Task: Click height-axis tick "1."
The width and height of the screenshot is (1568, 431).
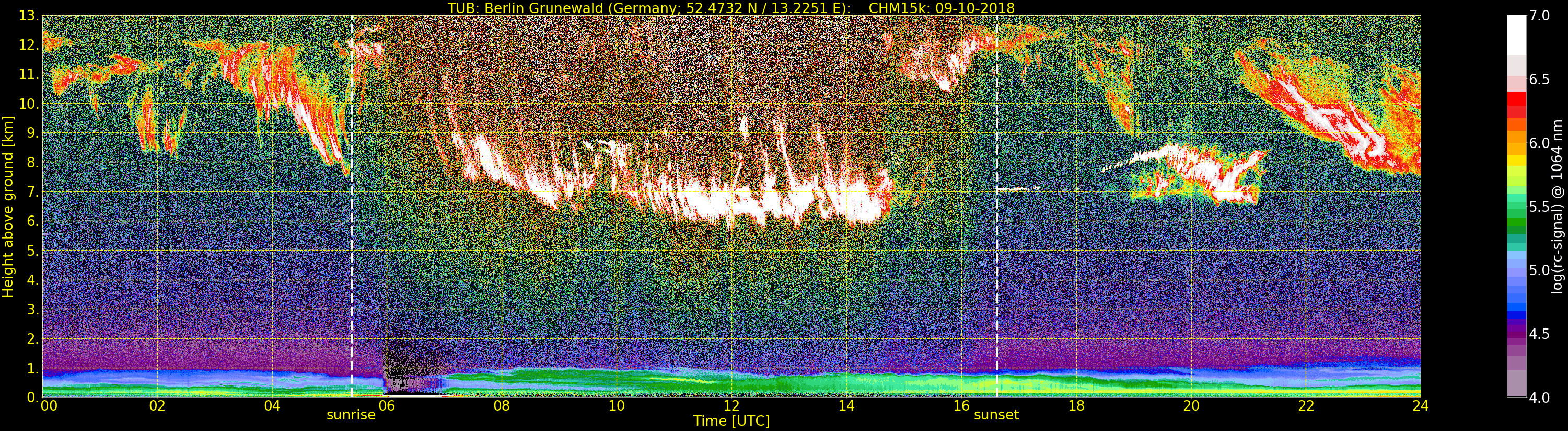Action: click(x=33, y=368)
